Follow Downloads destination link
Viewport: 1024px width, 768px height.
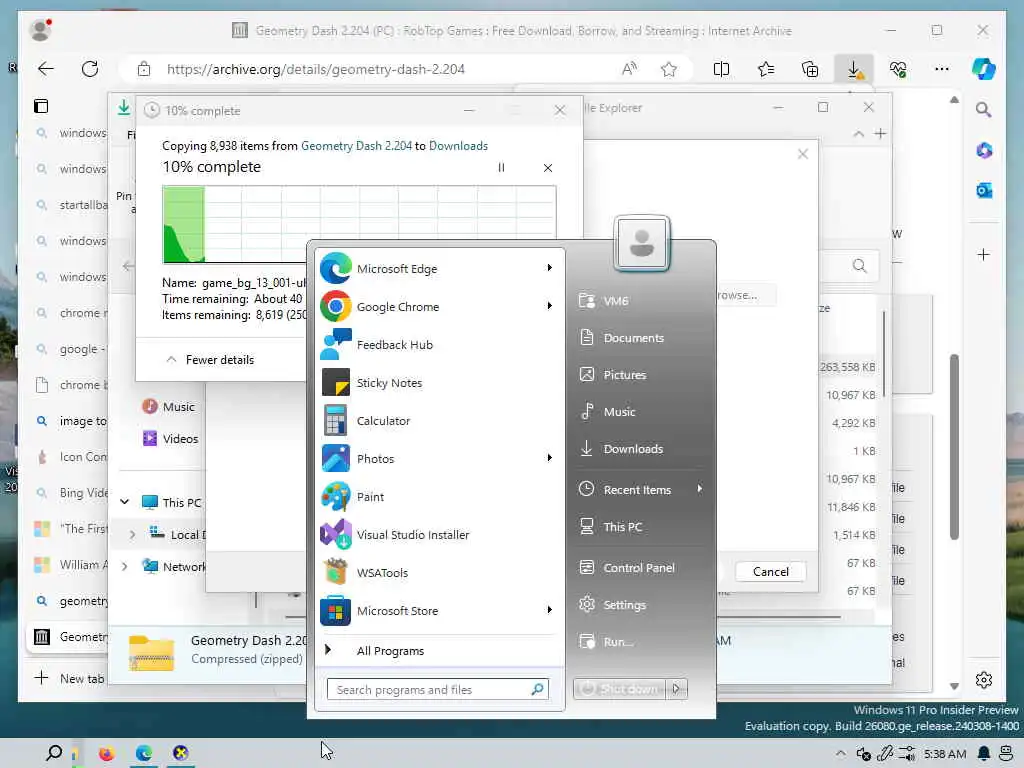coord(458,146)
